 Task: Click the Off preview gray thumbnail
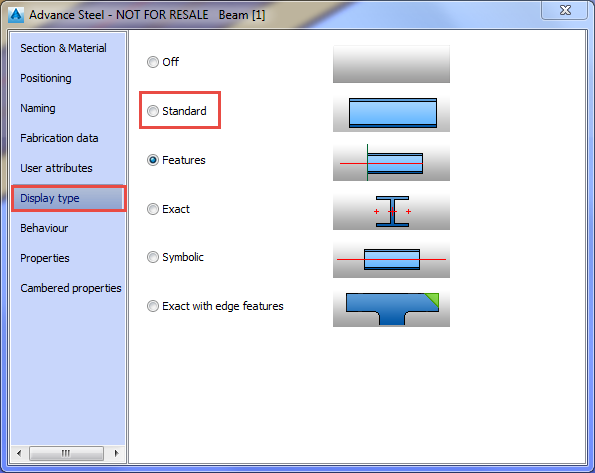[391, 64]
